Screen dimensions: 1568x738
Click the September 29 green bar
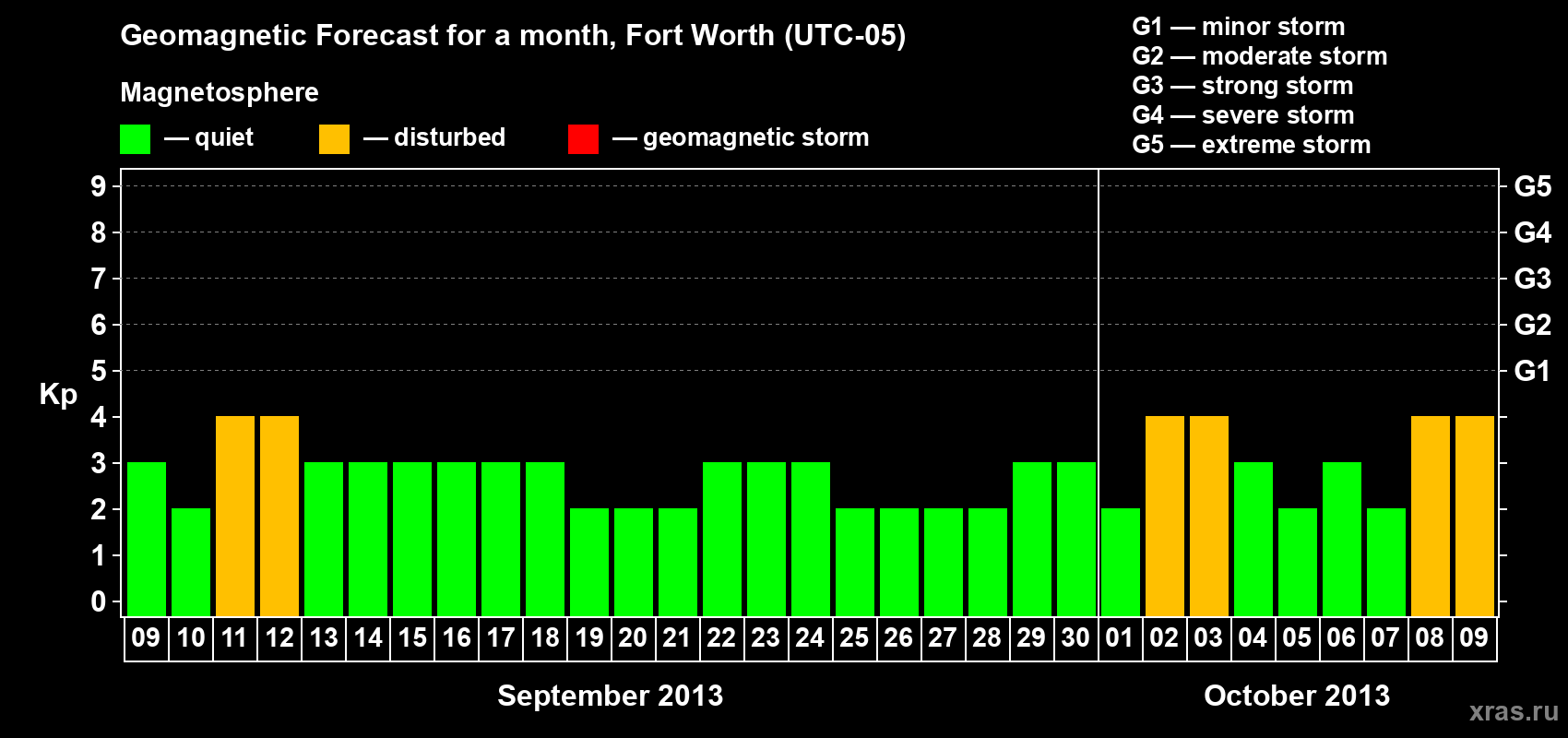tap(1032, 539)
